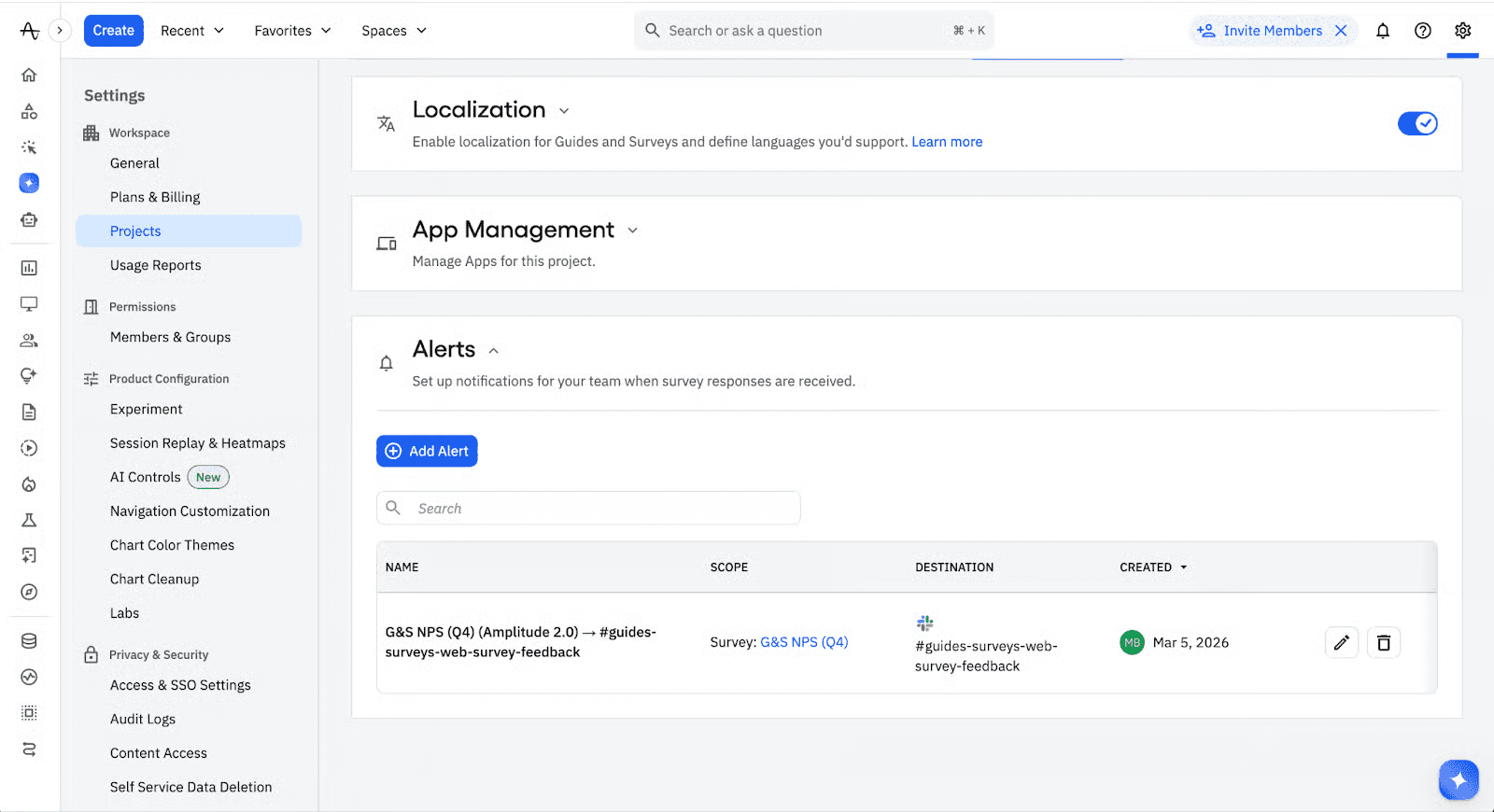Open the notifications bell in top bar
The image size is (1494, 812).
1382,31
